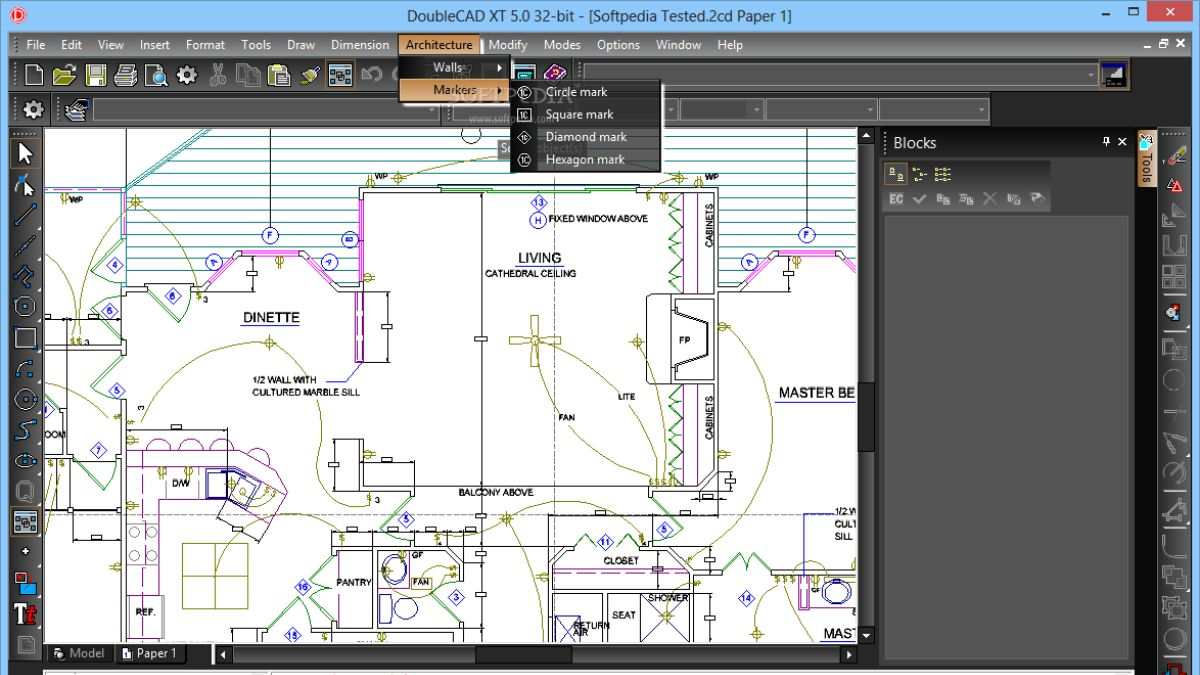Choose Diamond mark from the Markers submenu

585,136
